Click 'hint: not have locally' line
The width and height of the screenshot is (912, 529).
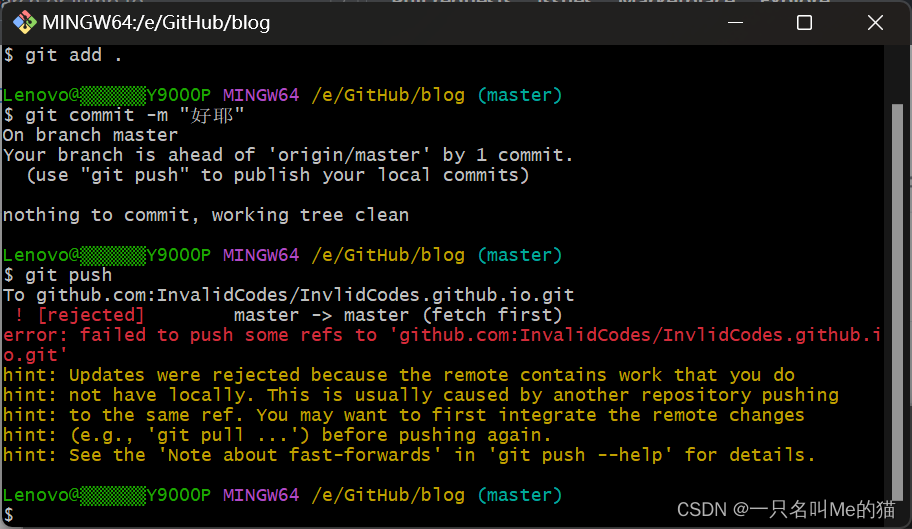pos(421,395)
